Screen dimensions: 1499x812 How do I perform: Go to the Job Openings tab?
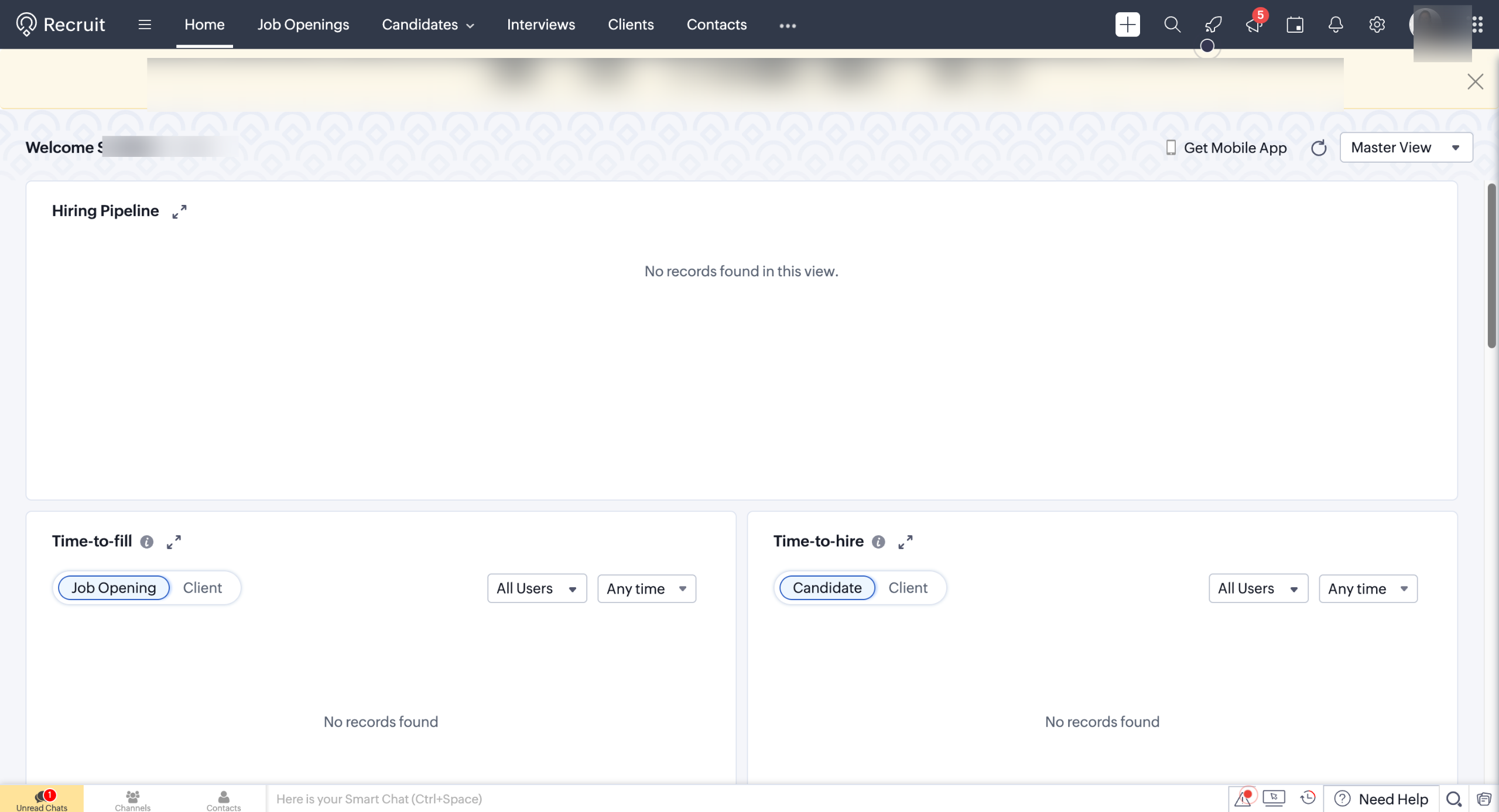(x=303, y=25)
